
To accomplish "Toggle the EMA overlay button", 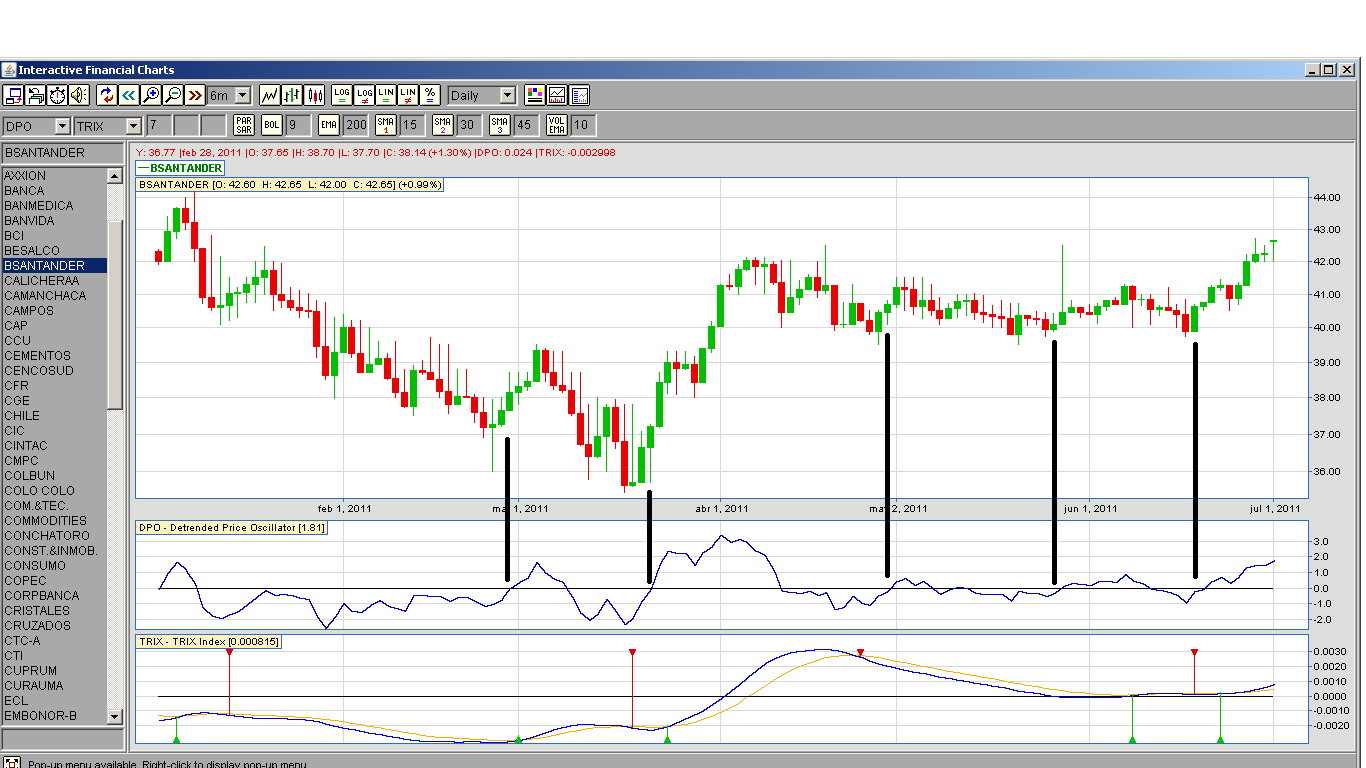I will click(x=329, y=125).
